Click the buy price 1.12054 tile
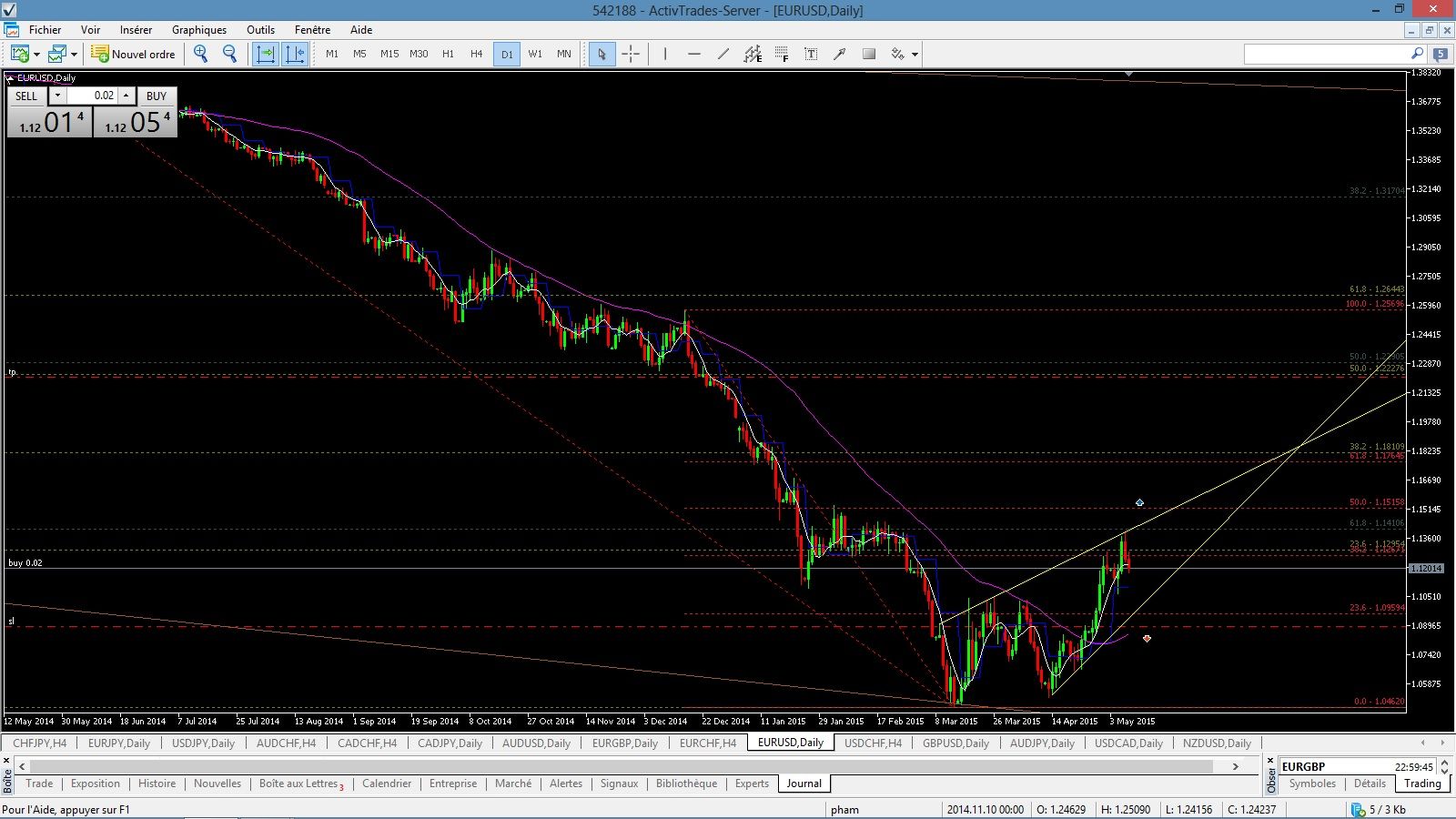This screenshot has height=819, width=1456. [x=136, y=122]
